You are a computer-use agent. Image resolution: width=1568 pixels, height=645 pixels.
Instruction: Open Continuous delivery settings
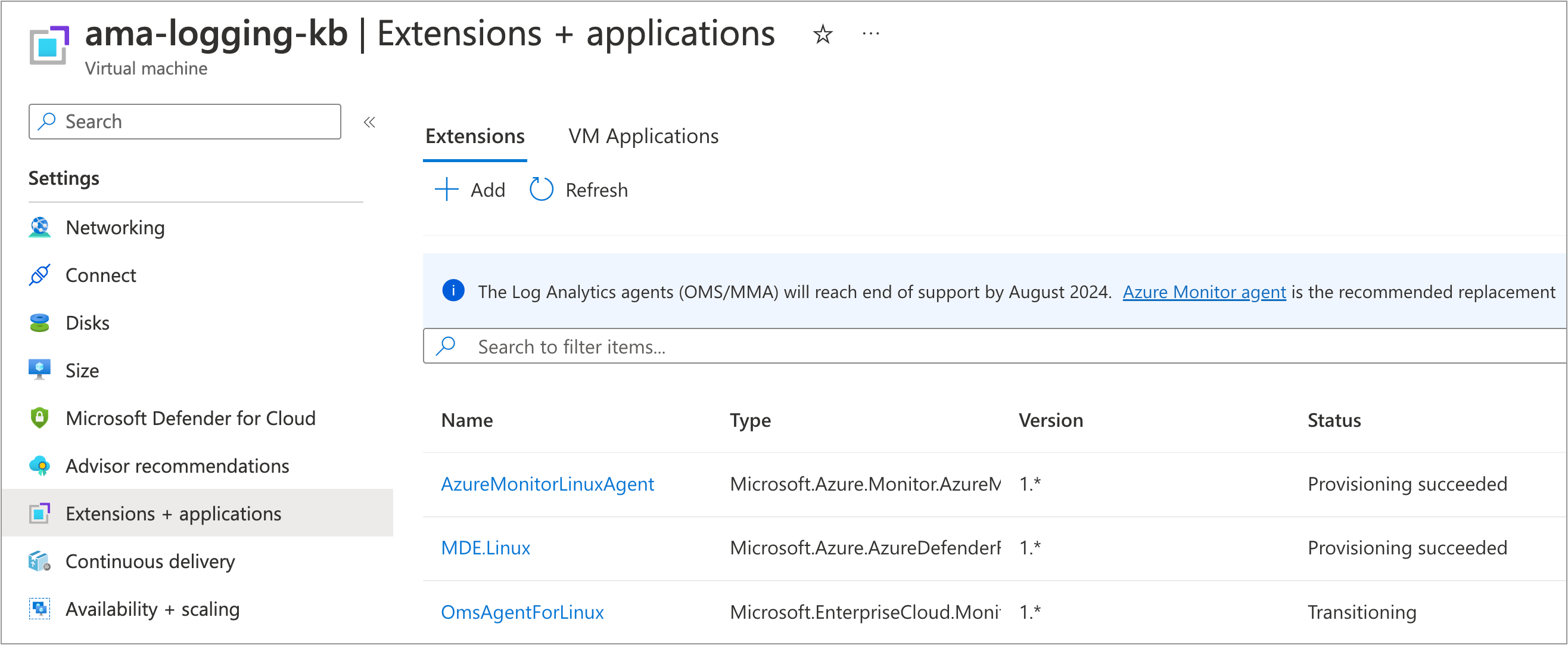pyautogui.click(x=150, y=561)
